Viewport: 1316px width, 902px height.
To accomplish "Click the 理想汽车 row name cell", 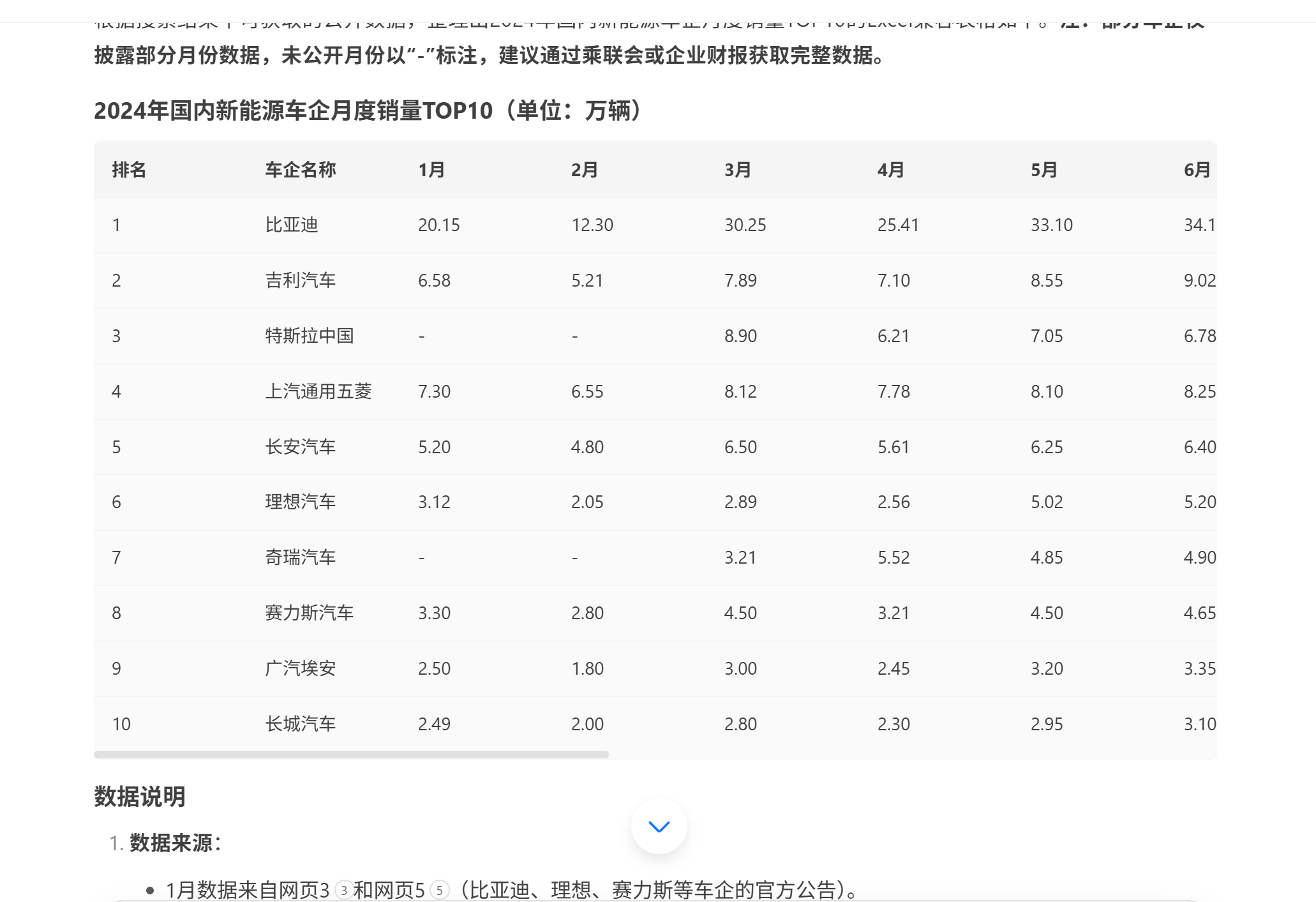I will 300,502.
